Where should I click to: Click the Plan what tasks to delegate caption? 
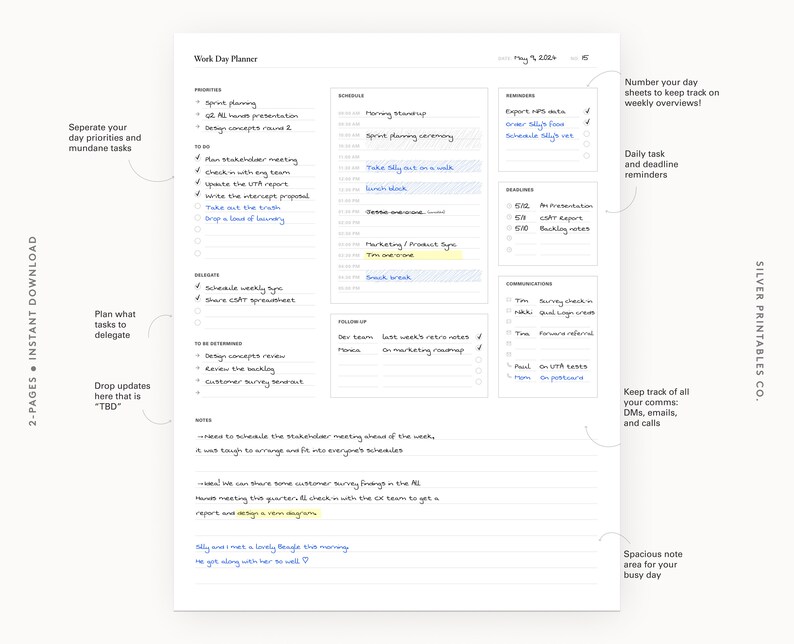coord(115,325)
